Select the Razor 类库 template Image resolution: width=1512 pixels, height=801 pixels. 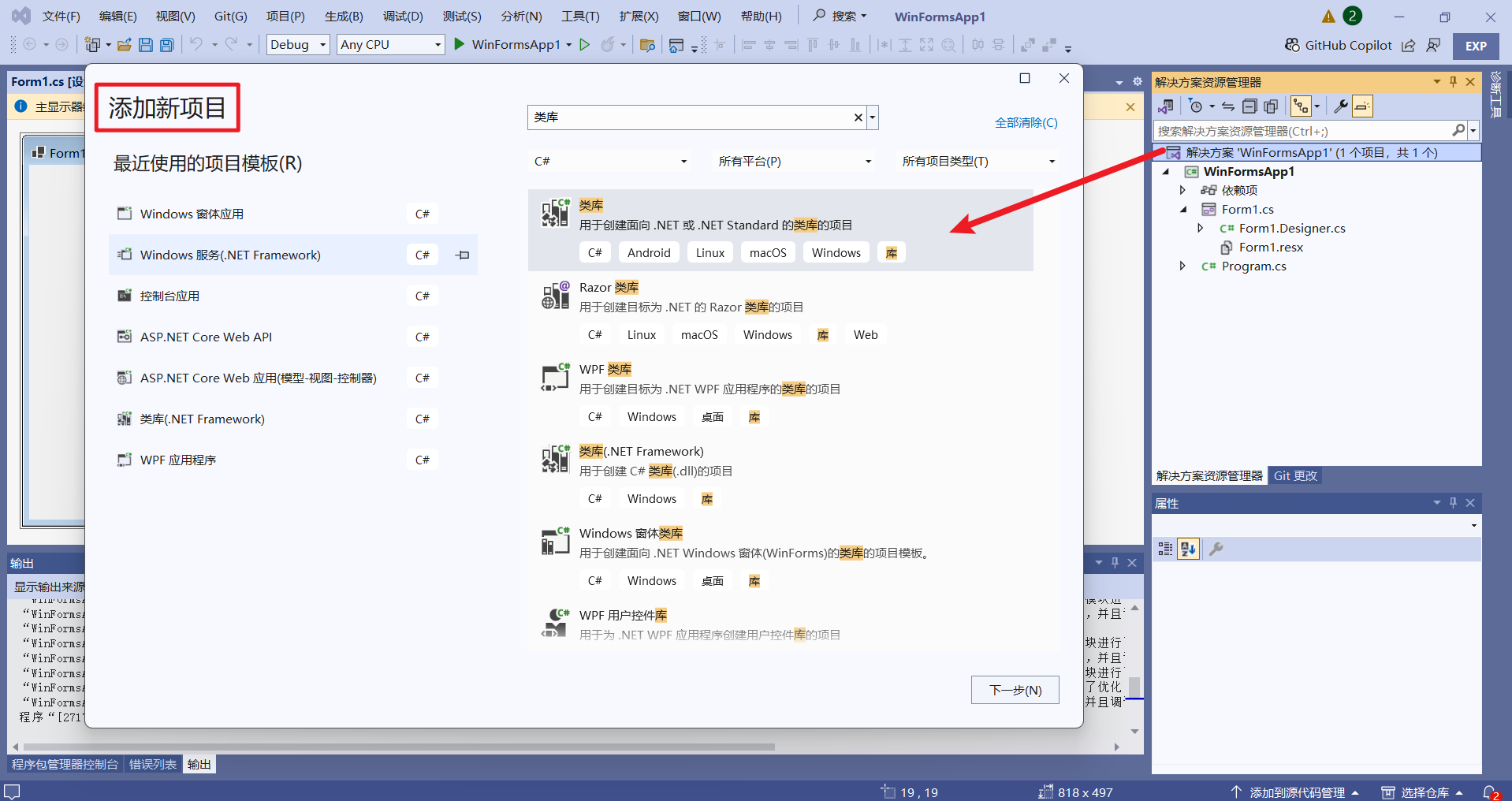click(x=780, y=311)
